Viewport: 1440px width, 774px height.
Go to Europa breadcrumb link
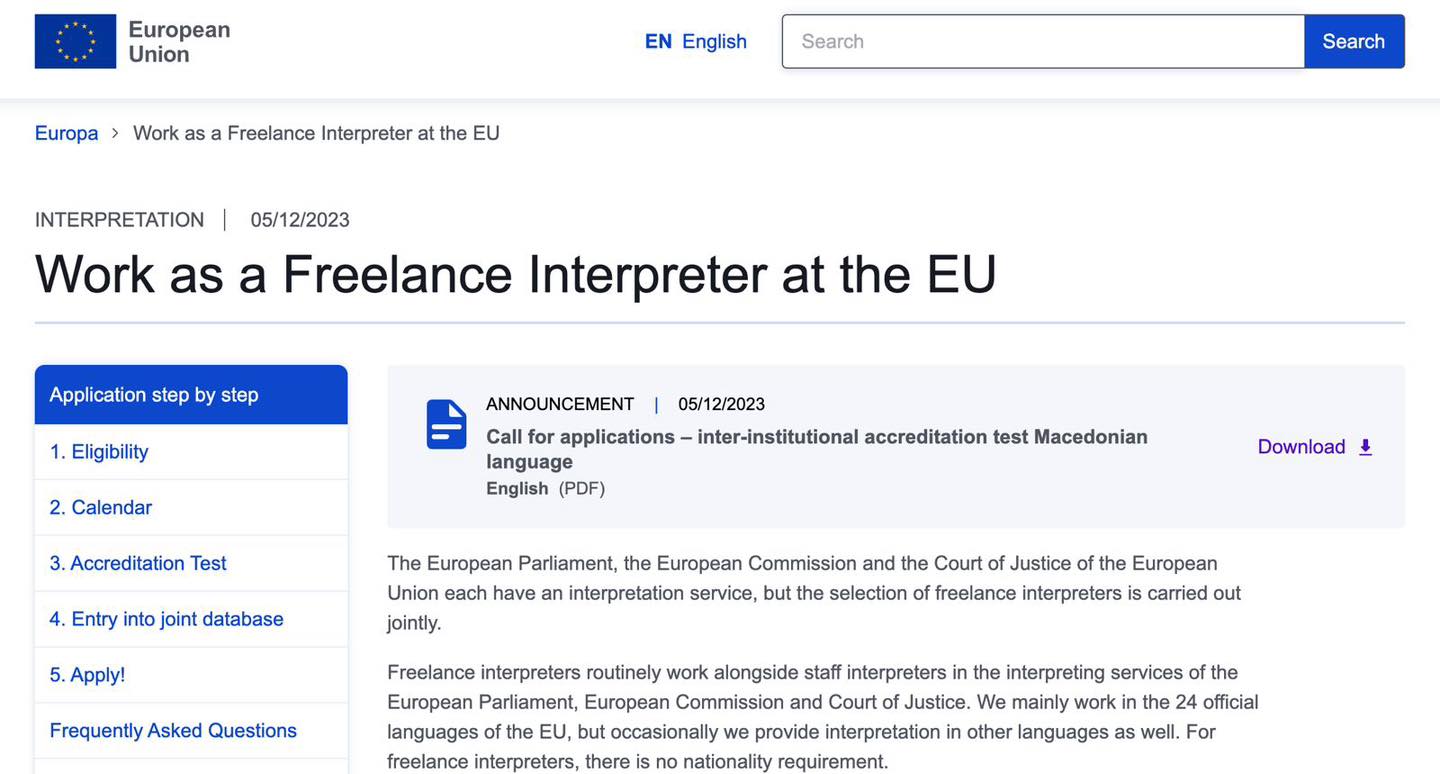pyautogui.click(x=66, y=133)
